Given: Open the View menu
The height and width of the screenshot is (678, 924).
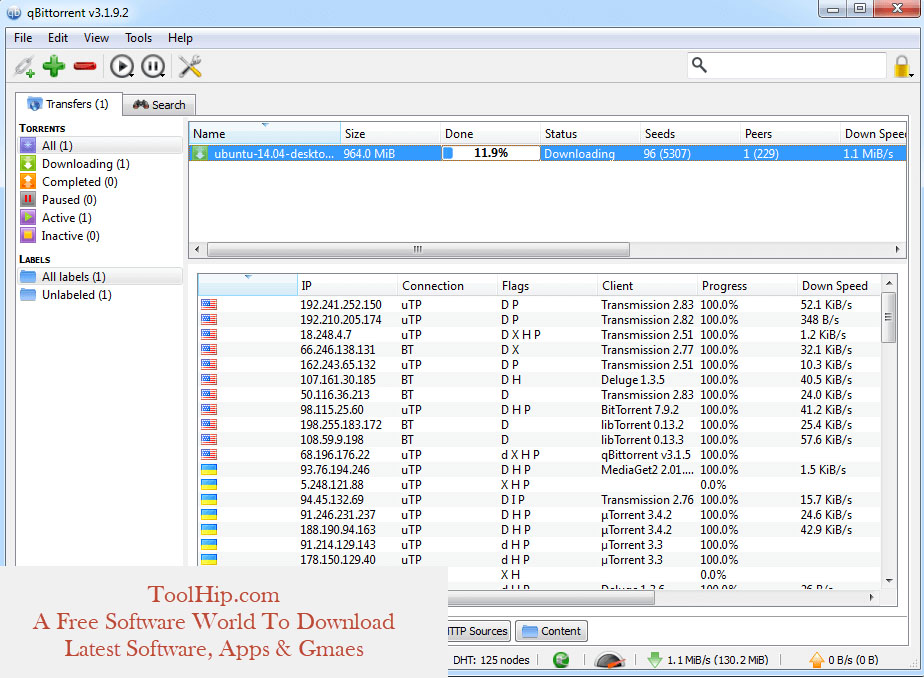Looking at the screenshot, I should click(96, 38).
